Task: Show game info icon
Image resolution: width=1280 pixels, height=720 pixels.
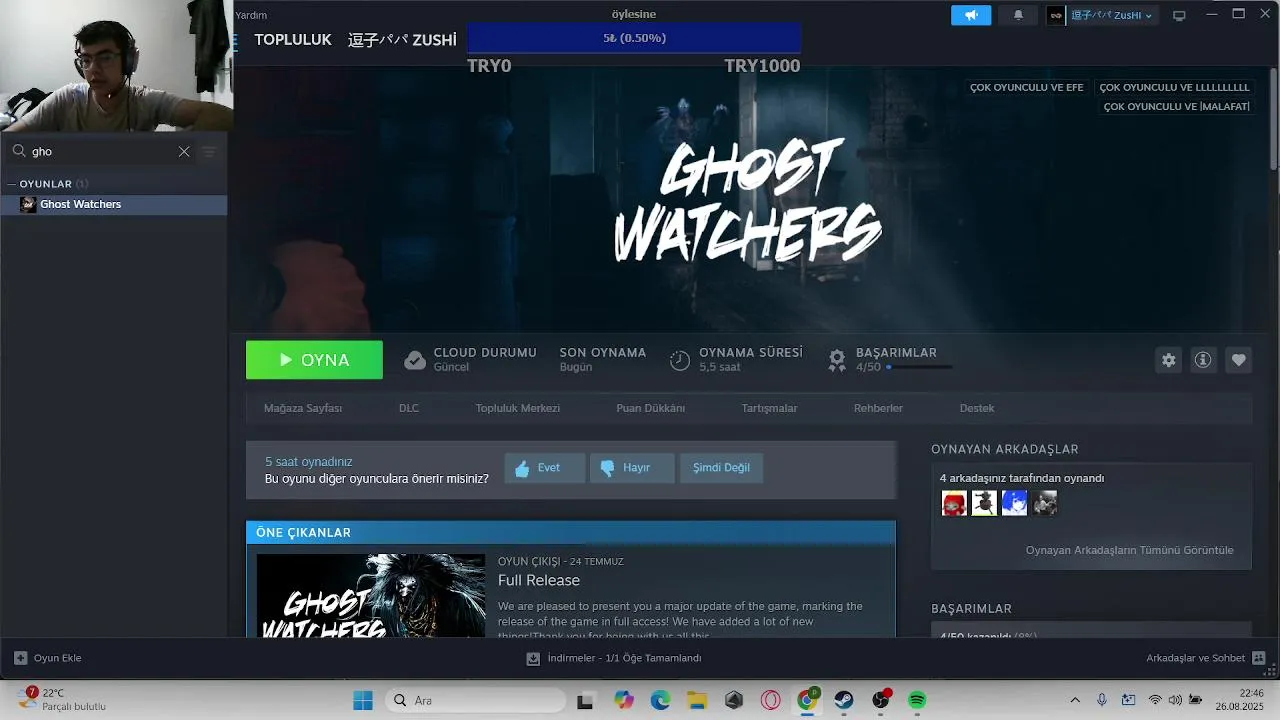Action: (x=1203, y=360)
